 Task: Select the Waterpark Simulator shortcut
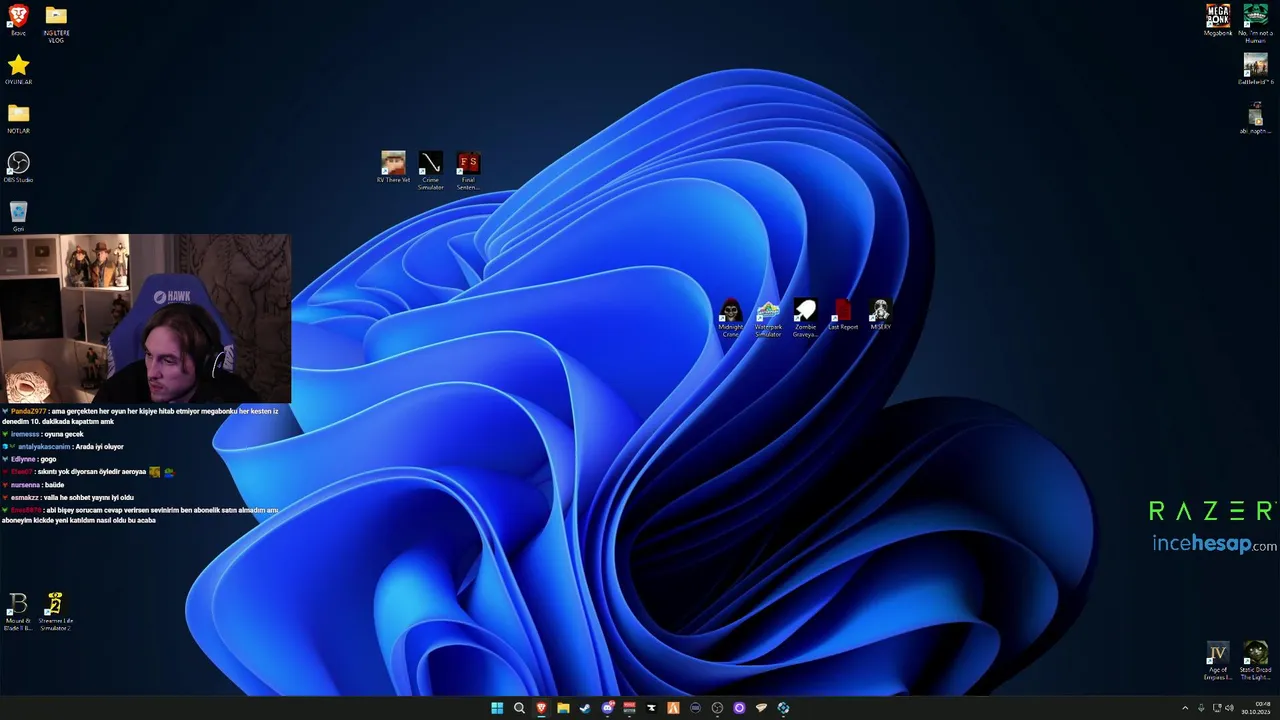[x=768, y=317]
